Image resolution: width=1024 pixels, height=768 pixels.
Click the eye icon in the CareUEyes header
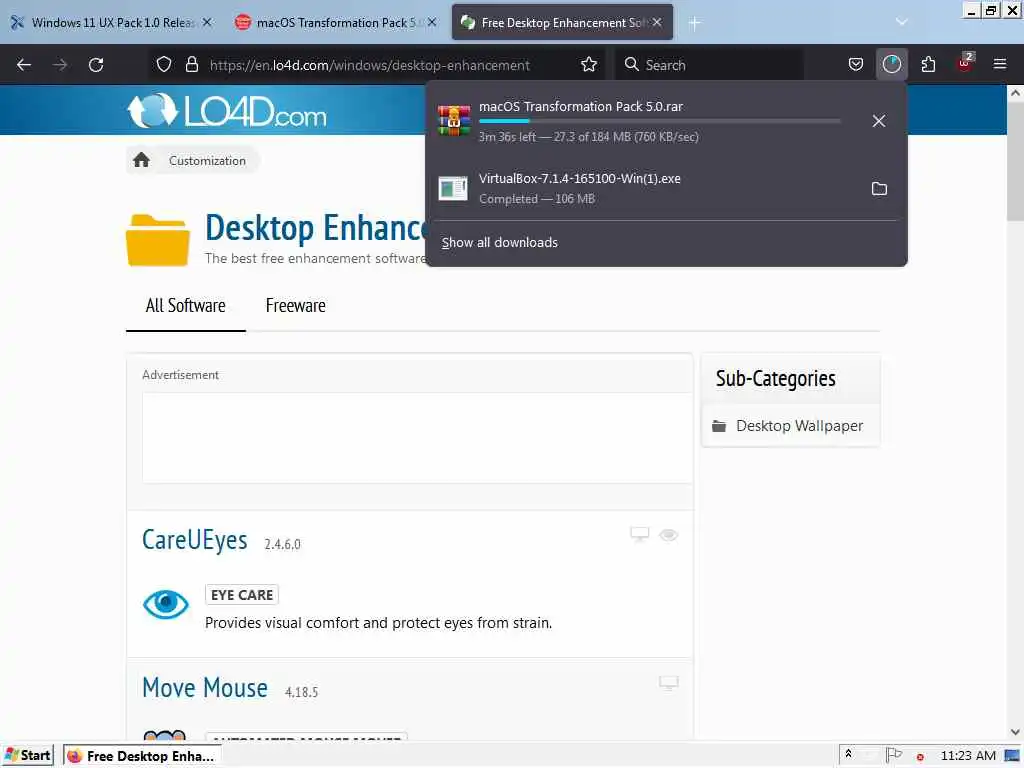(668, 535)
